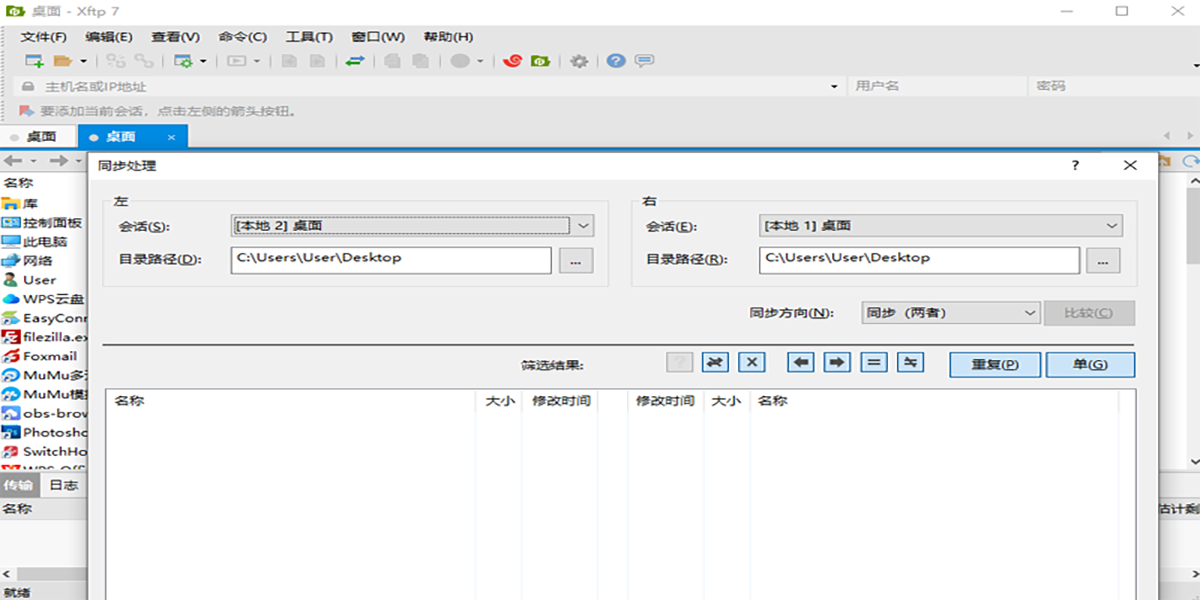The width and height of the screenshot is (1200, 600).
Task: Click the dialog help question mark
Action: (1076, 166)
